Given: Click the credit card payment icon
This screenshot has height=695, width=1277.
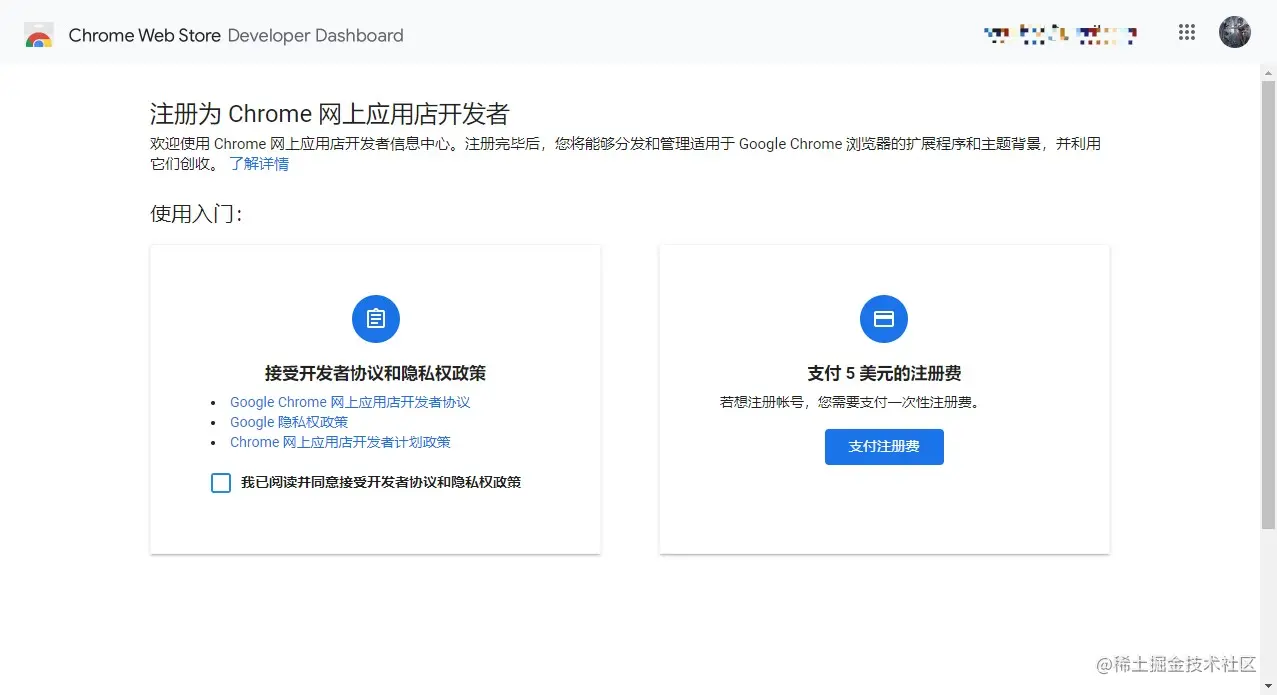Looking at the screenshot, I should click(884, 319).
